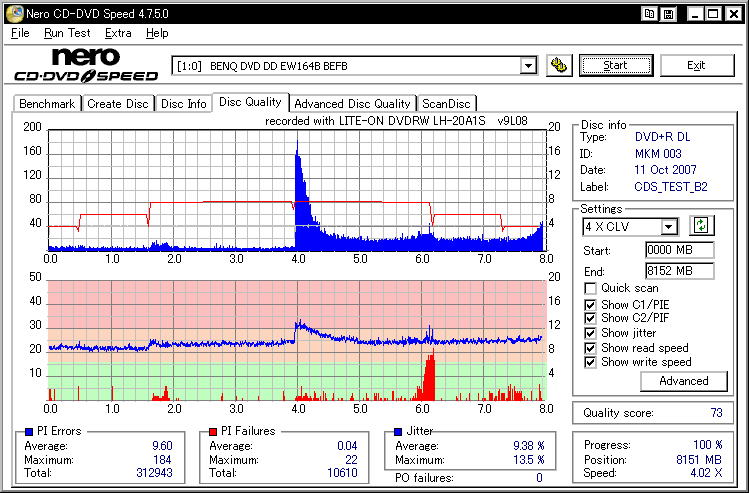749x493 pixels.
Task: Disable Show read speed
Action: coord(590,348)
